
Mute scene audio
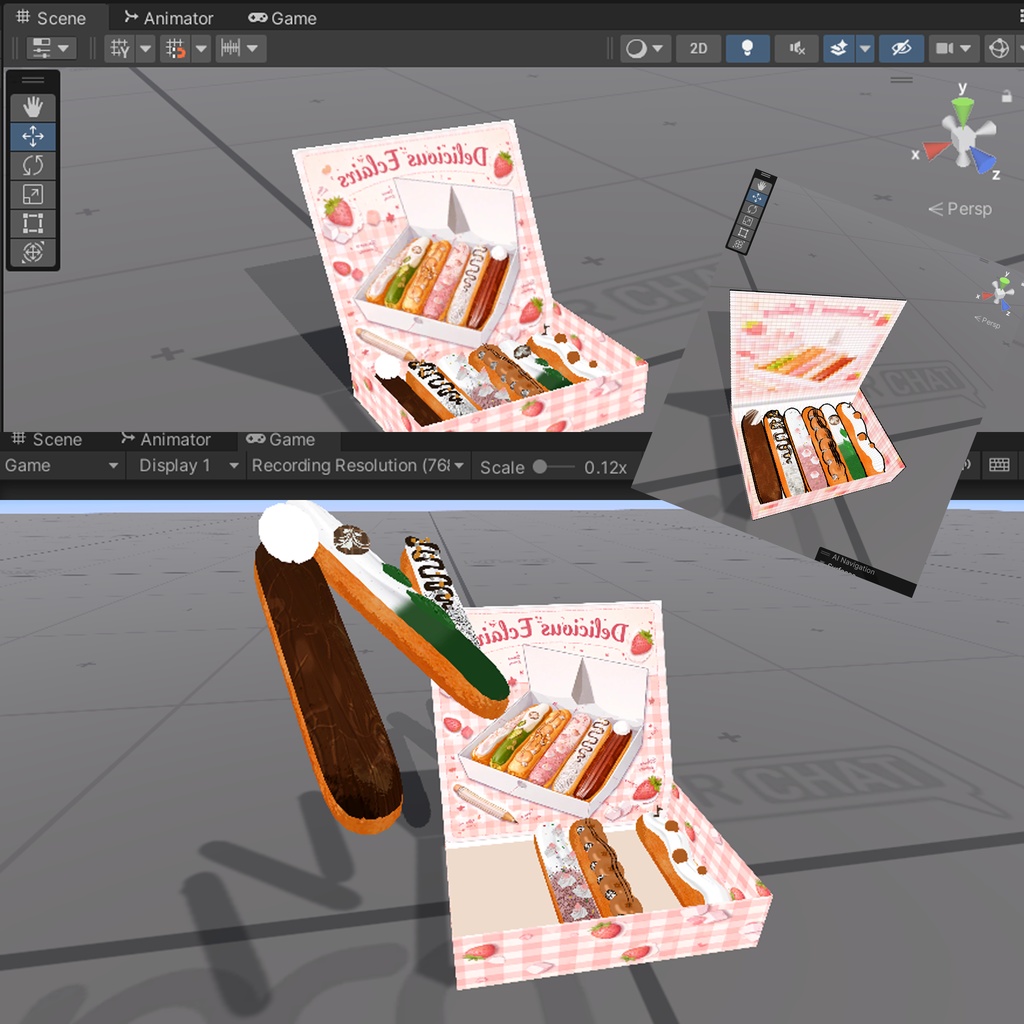(x=796, y=48)
